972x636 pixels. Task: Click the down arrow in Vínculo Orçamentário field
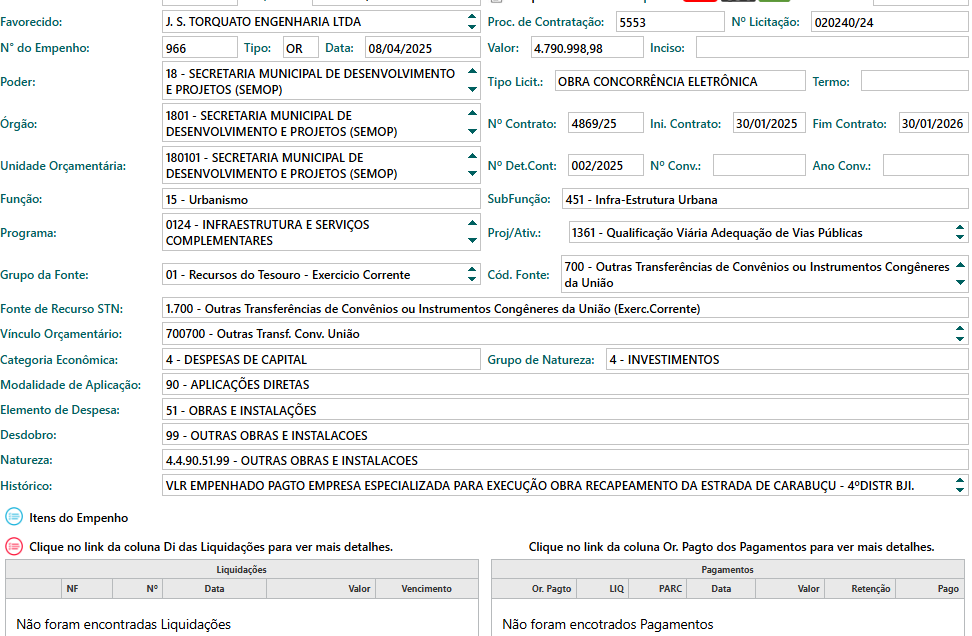(960, 338)
